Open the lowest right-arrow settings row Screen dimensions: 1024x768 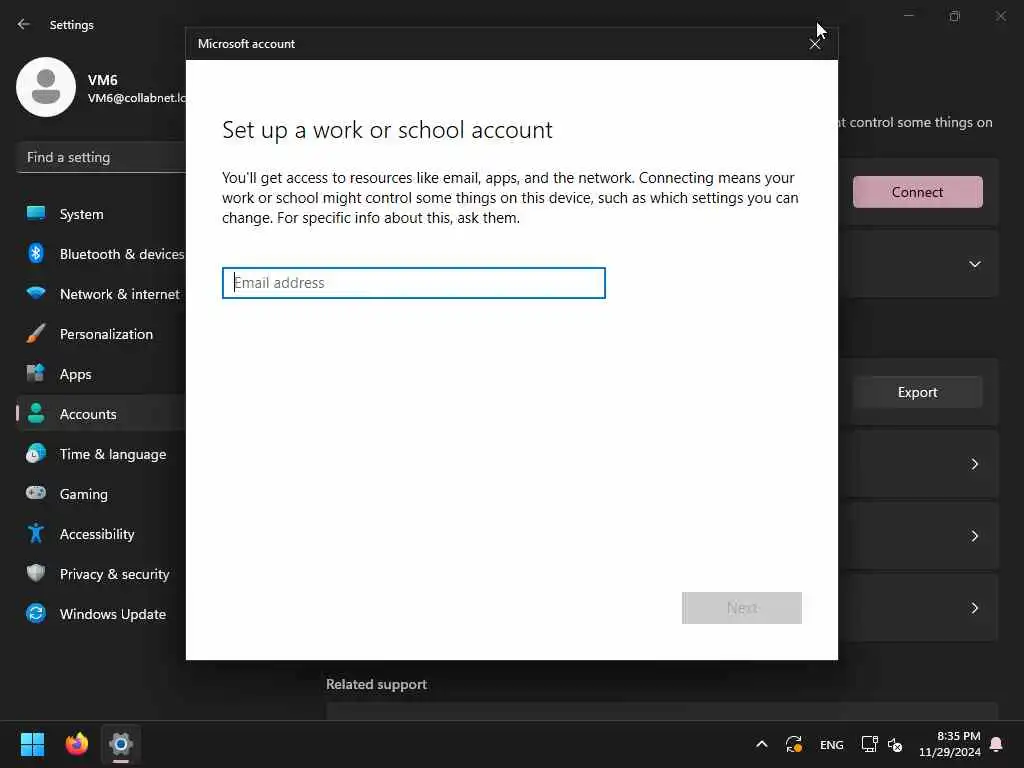click(974, 608)
